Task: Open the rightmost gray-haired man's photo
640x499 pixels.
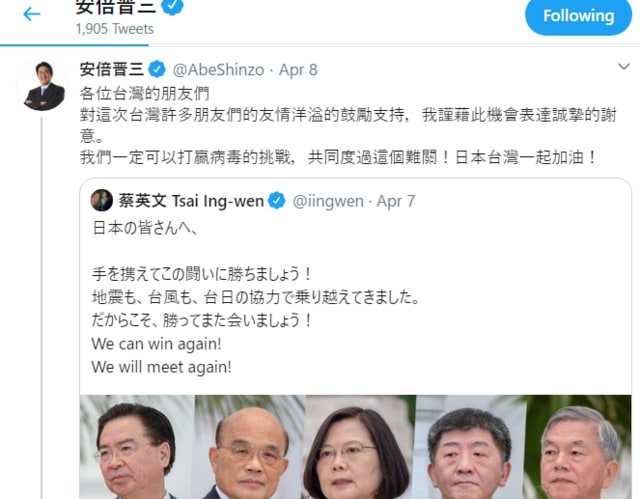Action: pyautogui.click(x=579, y=447)
